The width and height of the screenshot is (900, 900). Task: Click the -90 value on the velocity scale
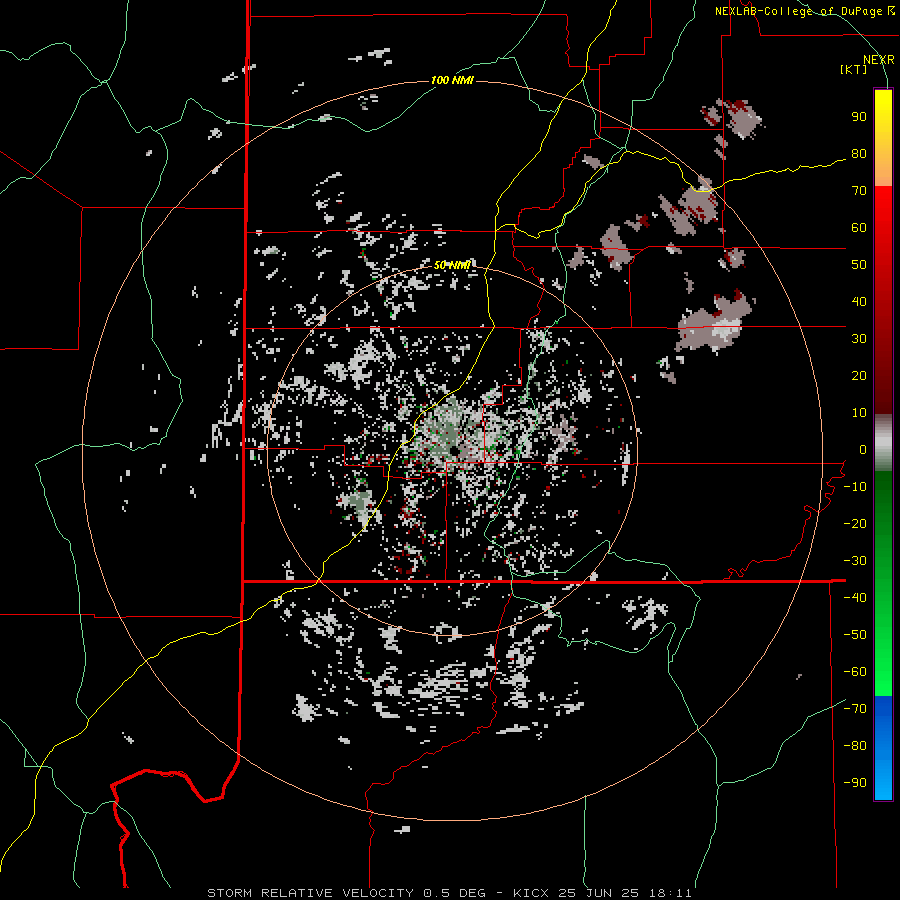[x=855, y=783]
